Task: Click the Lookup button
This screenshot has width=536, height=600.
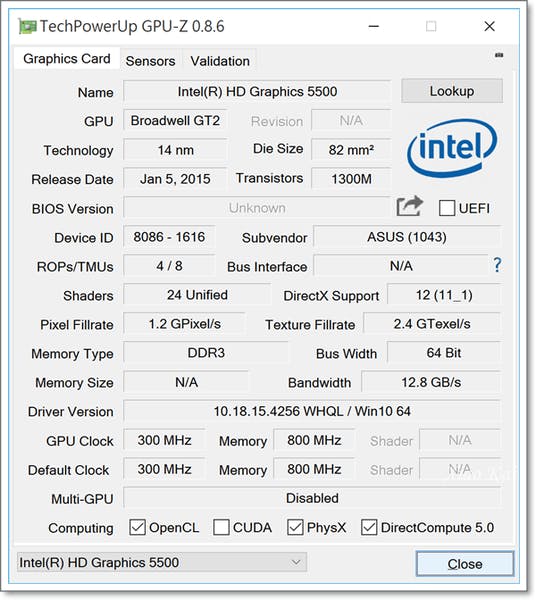Action: click(x=452, y=91)
